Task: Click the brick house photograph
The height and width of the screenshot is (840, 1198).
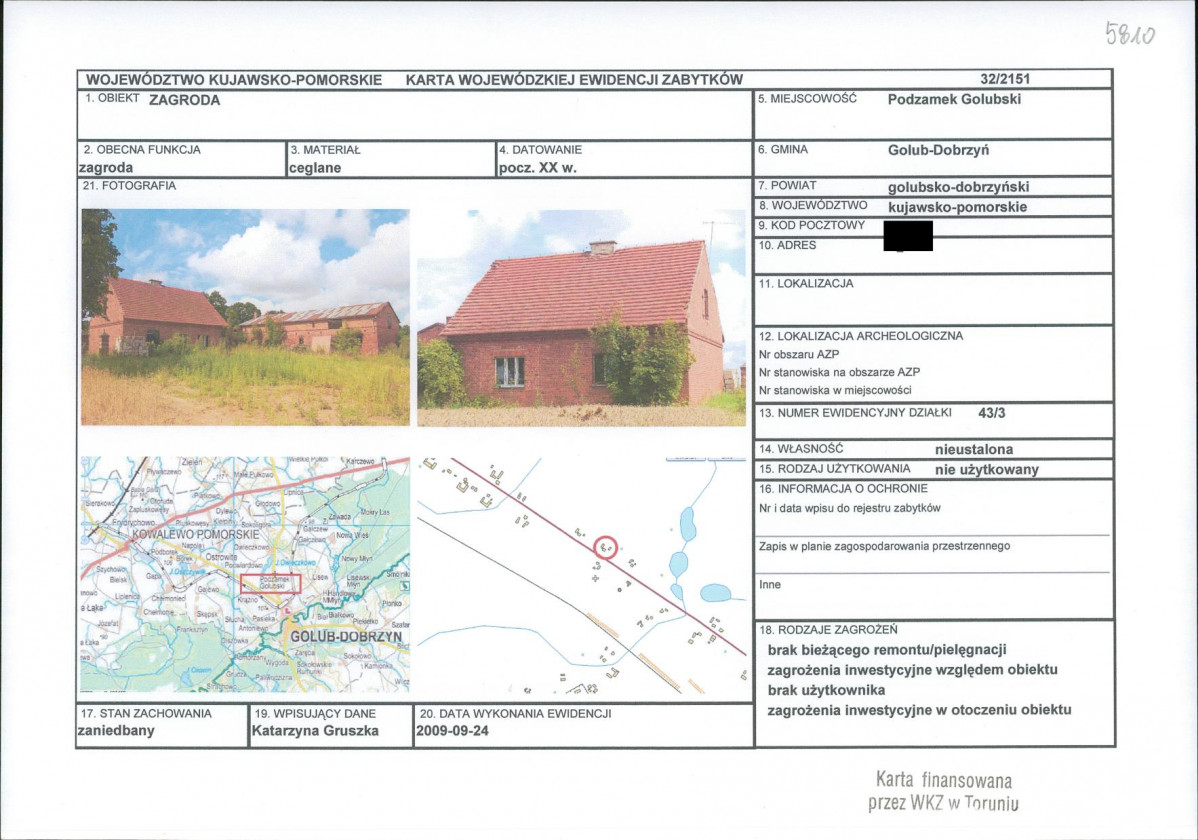Action: (581, 317)
